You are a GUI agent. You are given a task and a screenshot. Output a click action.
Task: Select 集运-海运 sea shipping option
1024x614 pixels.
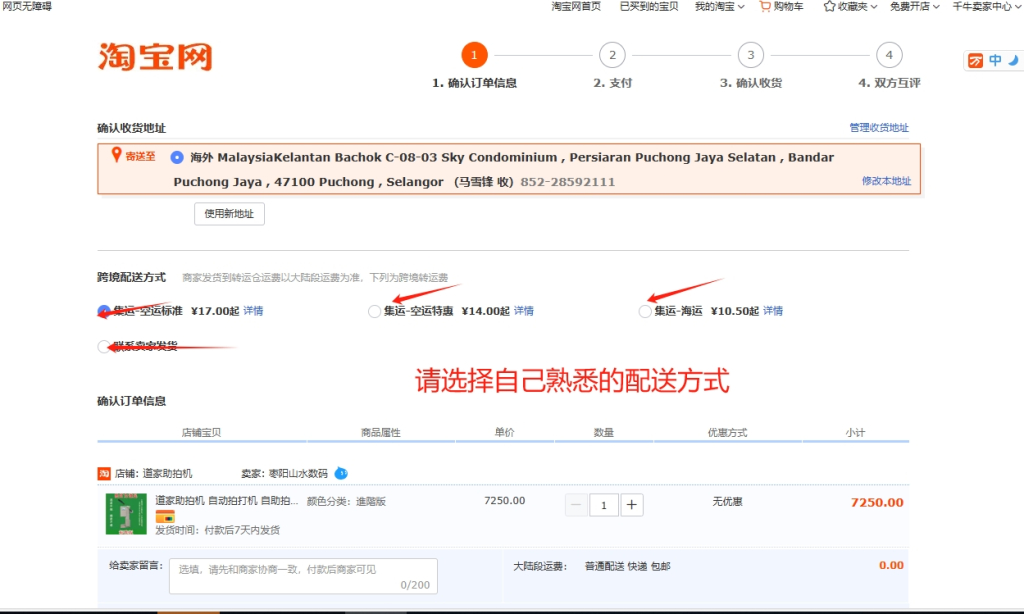pos(645,312)
